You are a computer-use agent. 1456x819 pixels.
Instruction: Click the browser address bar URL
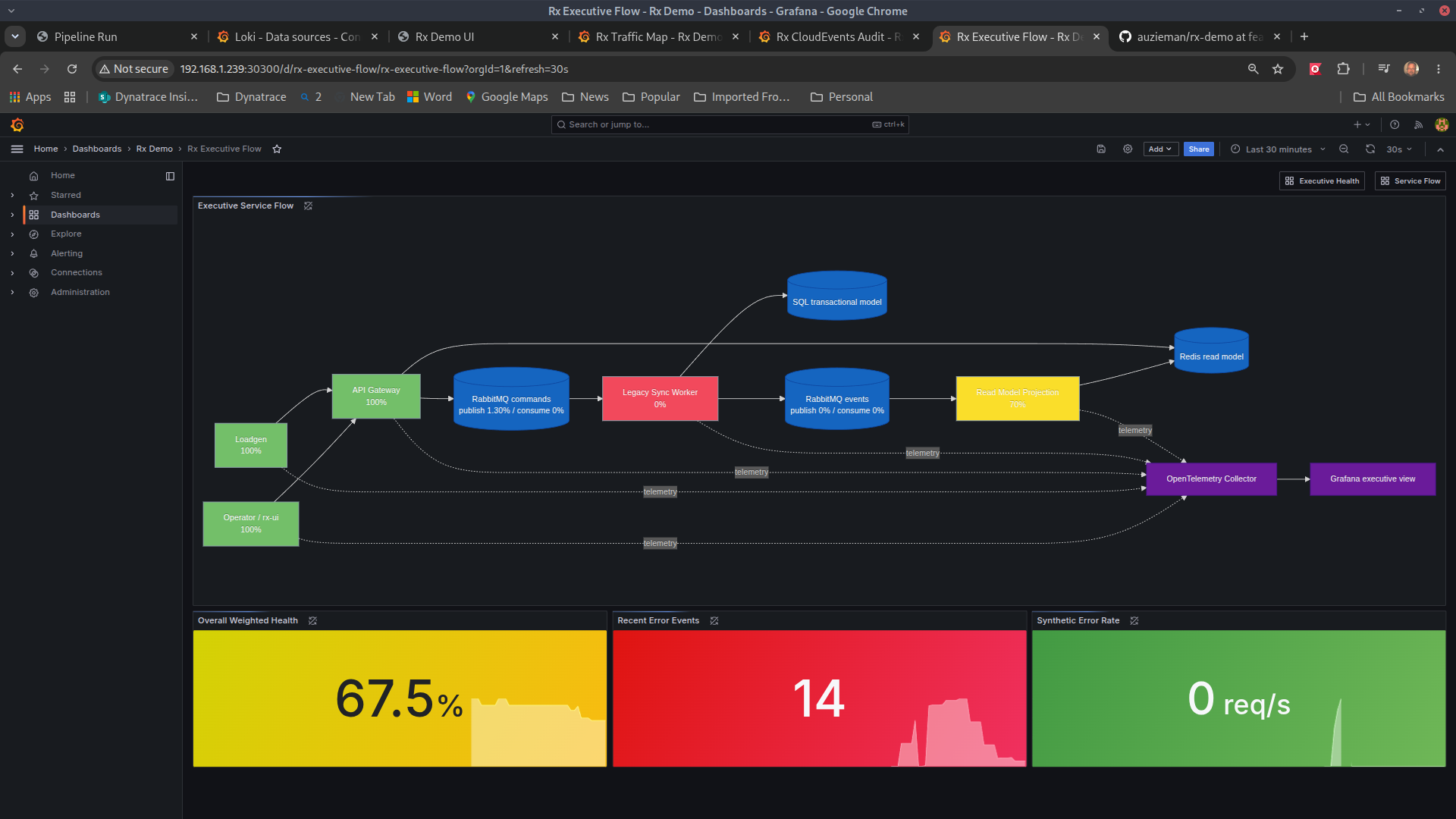(374, 69)
